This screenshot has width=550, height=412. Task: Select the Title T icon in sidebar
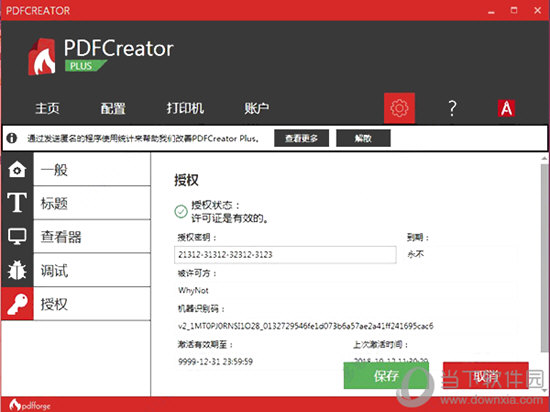point(17,203)
